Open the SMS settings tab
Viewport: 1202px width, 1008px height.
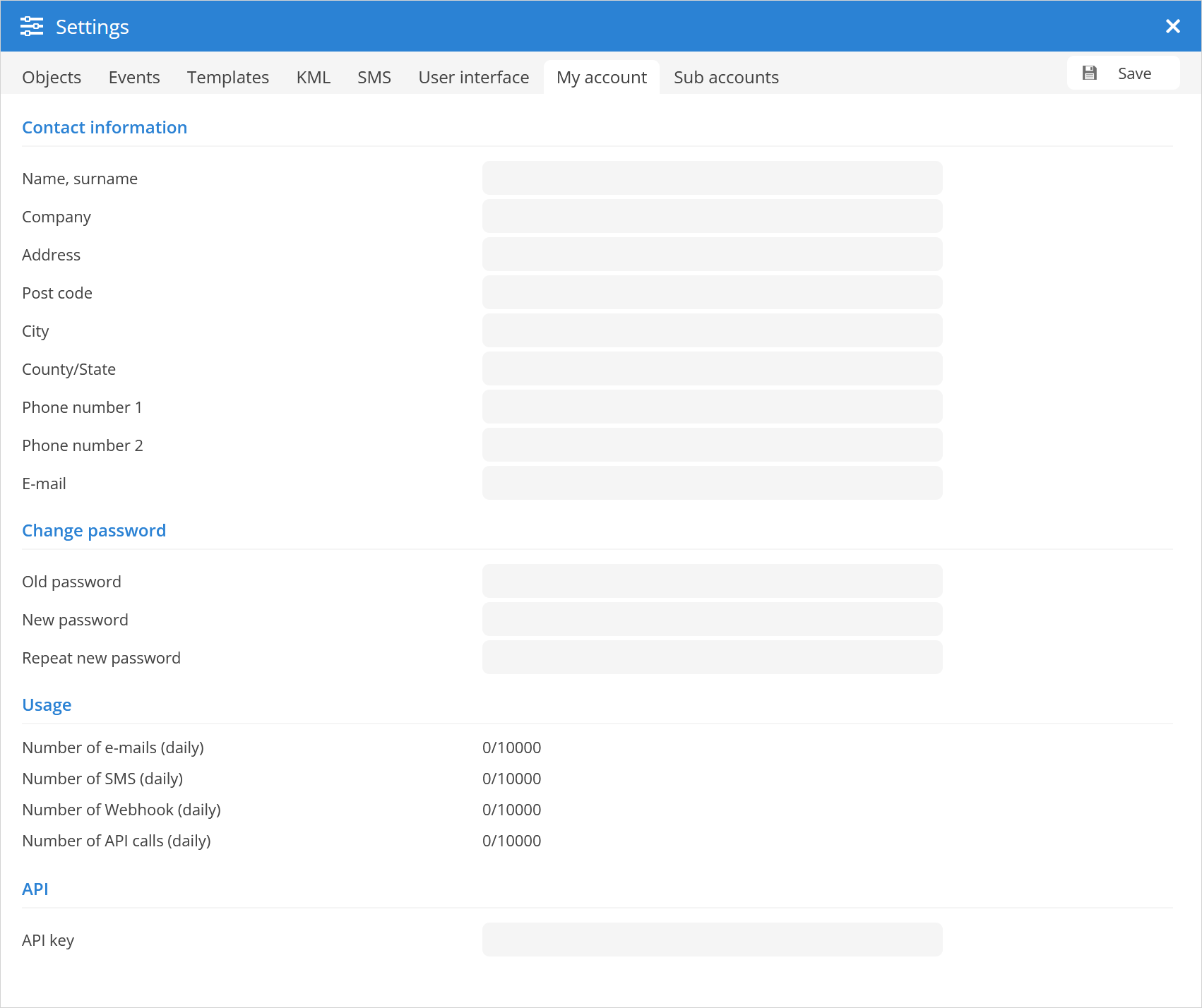coord(374,78)
